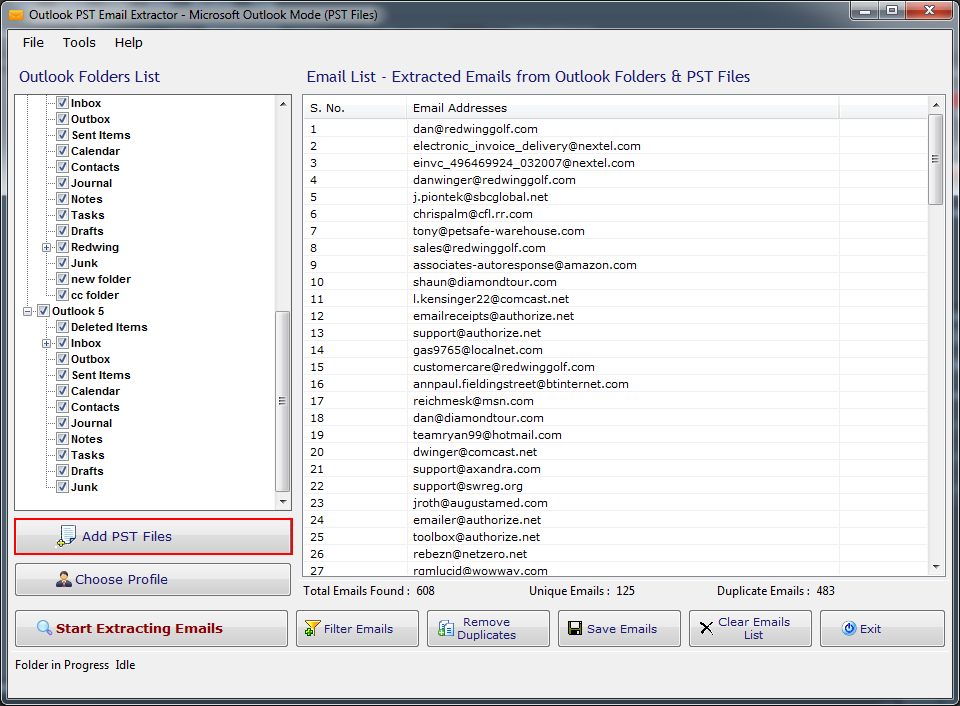960x706 pixels.
Task: Open the Help menu
Action: [129, 43]
